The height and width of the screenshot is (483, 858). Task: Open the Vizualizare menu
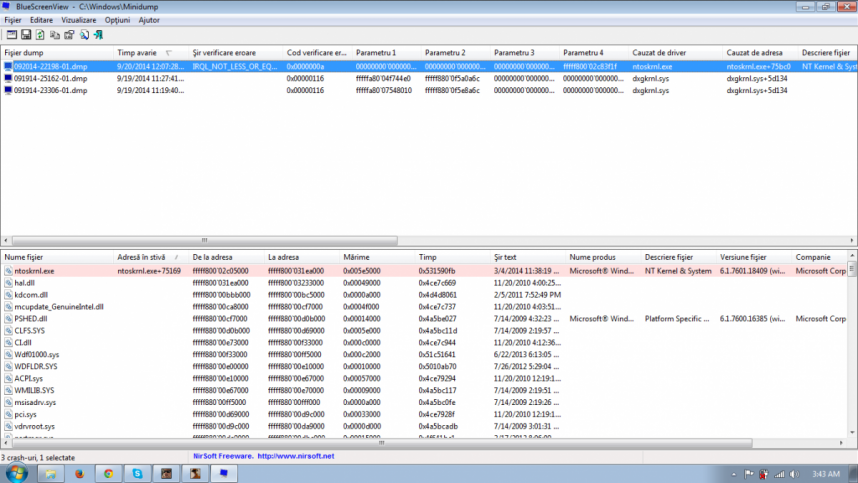click(79, 20)
